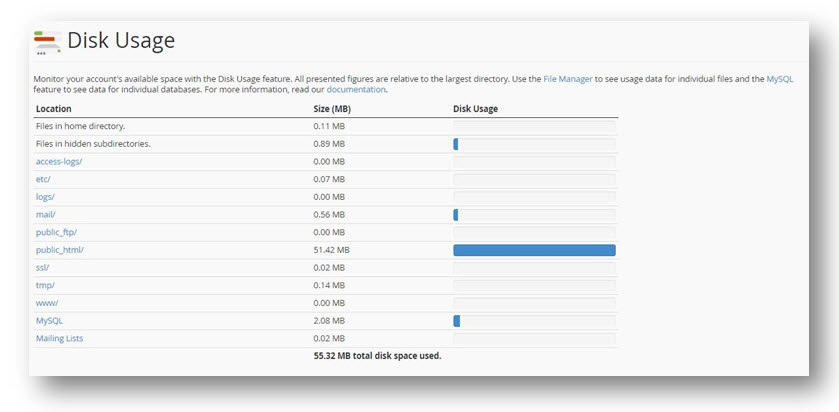The image size is (839, 412).
Task: Click the hidden subdirectories usage bar
Action: [x=534, y=144]
